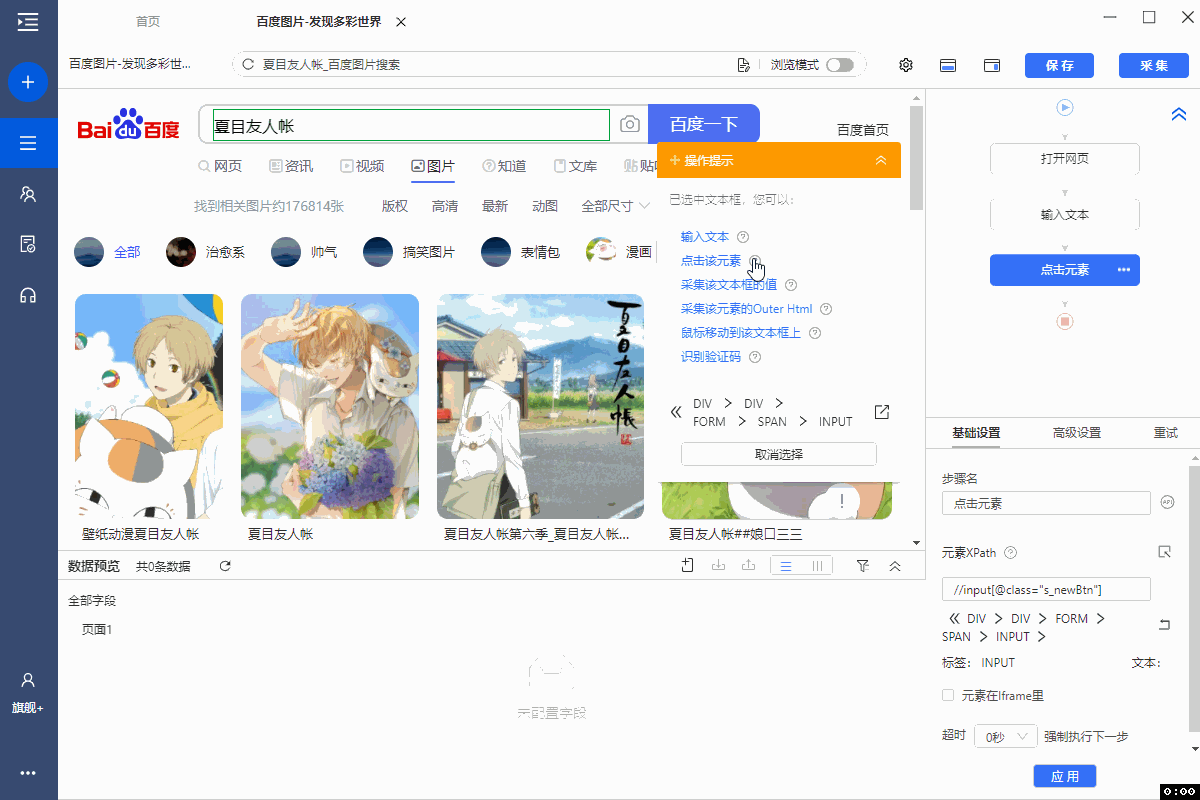Image resolution: width=1200 pixels, height=800 pixels.
Task: Open the 壁纸动漫夏目友人帐 image thumbnail
Action: [149, 406]
